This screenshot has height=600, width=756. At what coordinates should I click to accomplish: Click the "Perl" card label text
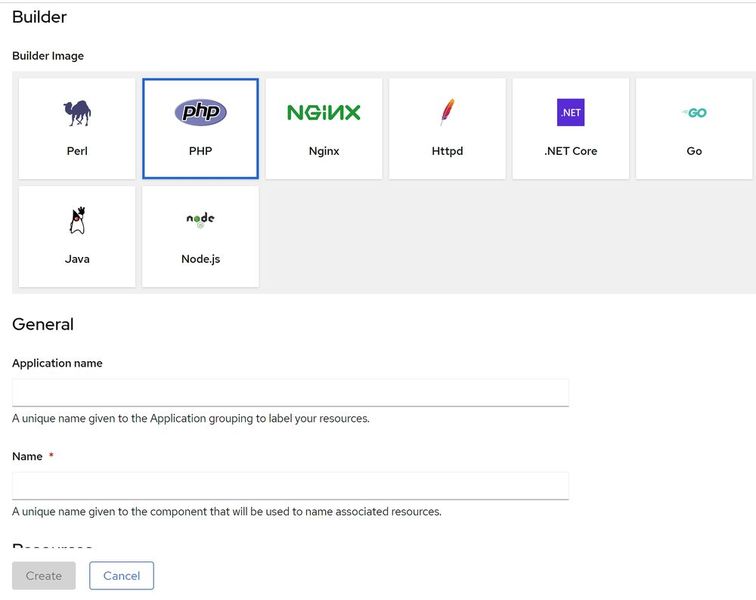click(x=77, y=151)
